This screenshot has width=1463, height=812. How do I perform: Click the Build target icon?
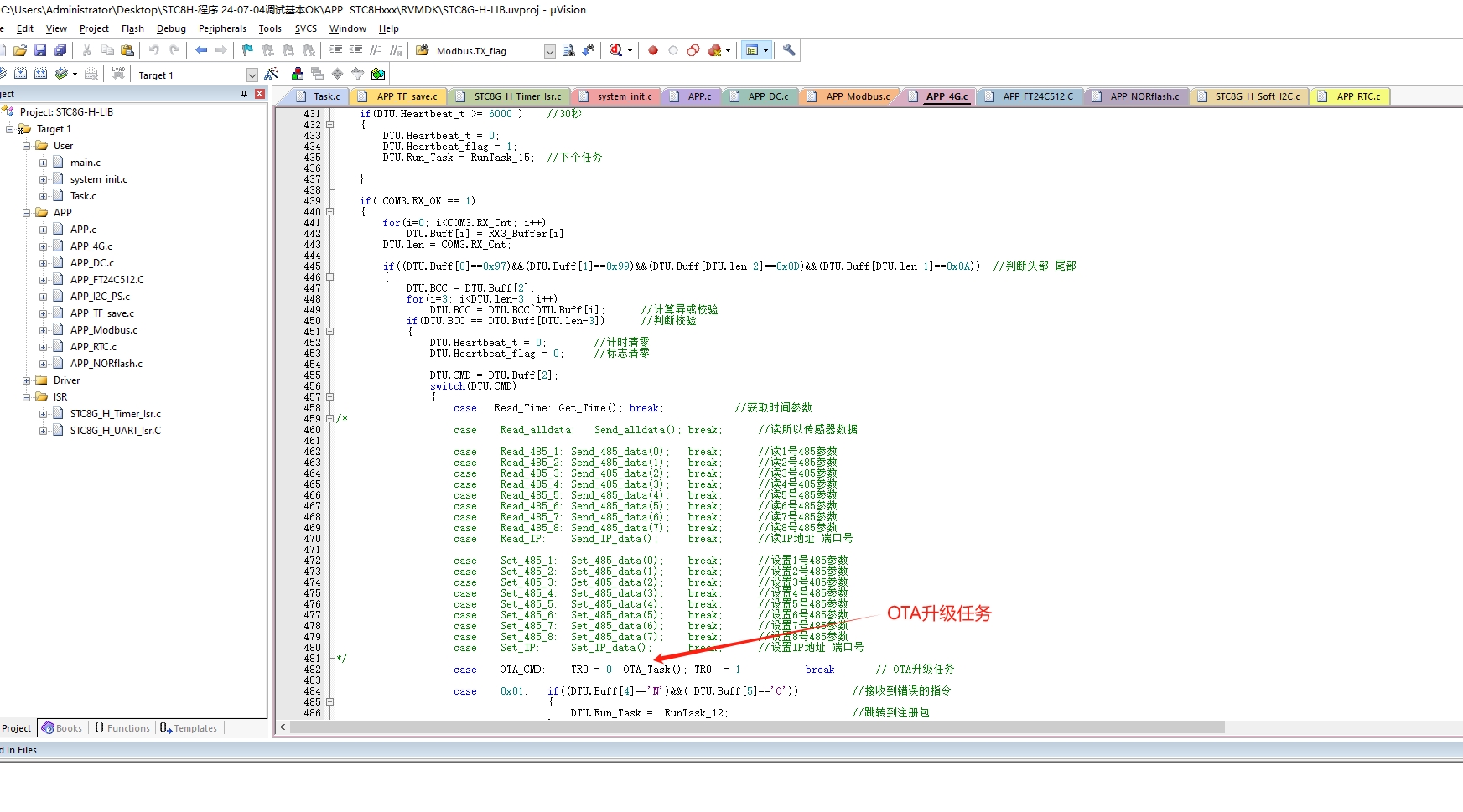point(20,75)
